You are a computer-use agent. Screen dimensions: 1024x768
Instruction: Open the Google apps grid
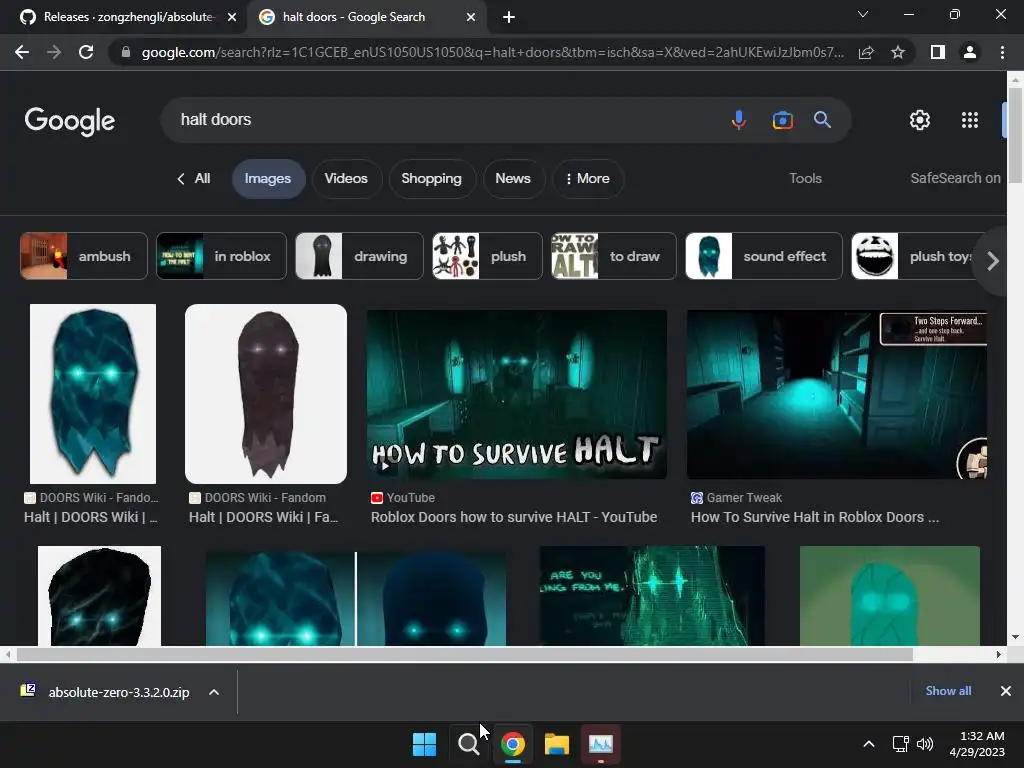point(970,120)
